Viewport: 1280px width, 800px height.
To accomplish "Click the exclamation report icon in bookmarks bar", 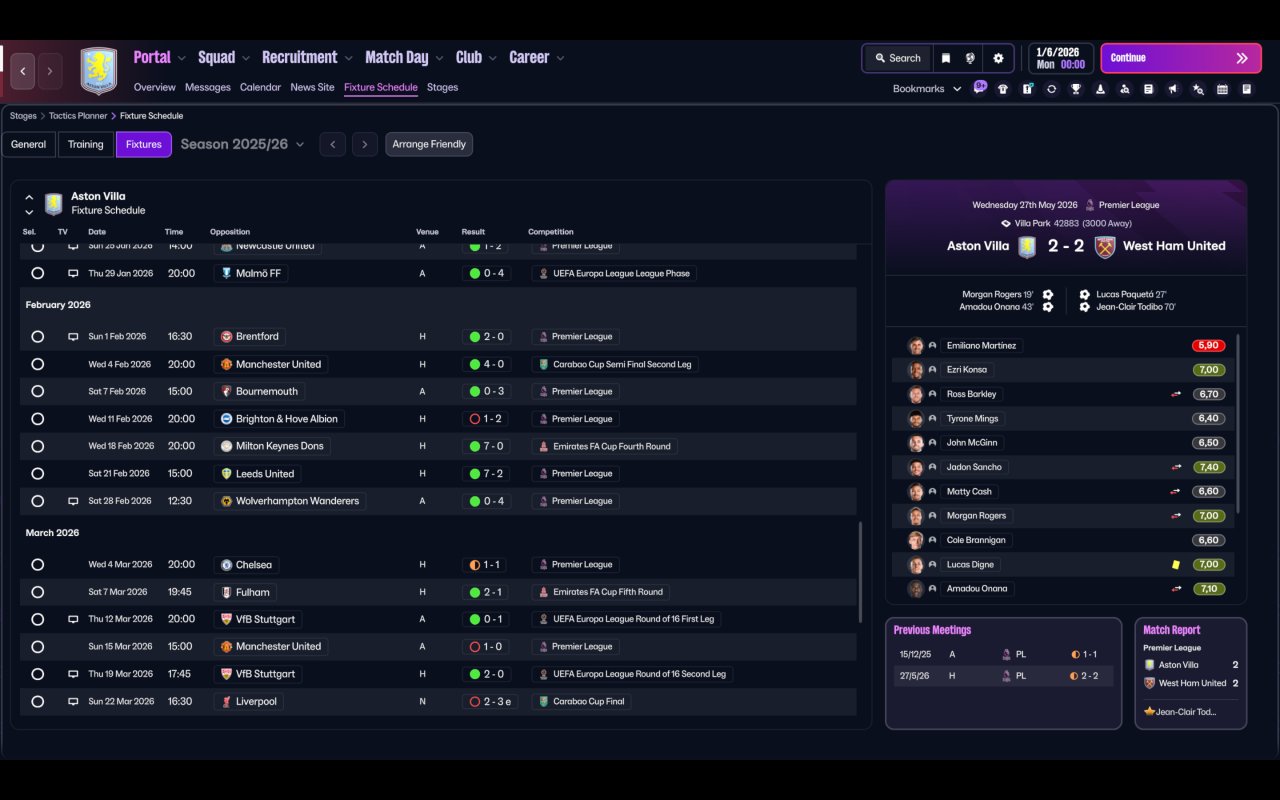I will pos(1027,89).
